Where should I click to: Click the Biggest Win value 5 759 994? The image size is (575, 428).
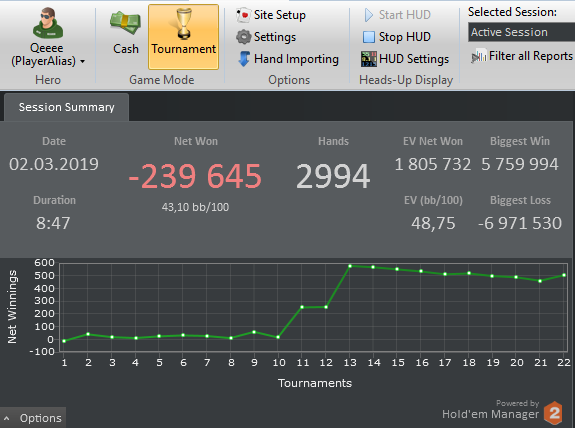point(520,164)
